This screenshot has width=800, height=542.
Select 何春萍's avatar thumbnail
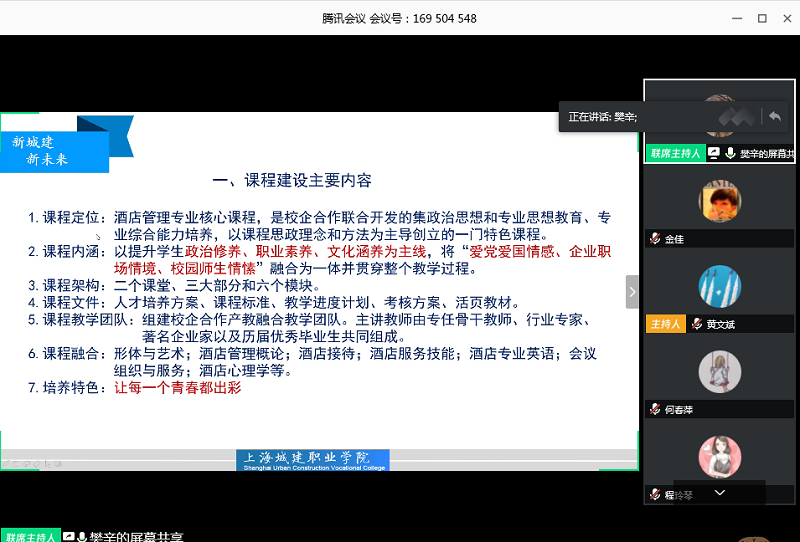pyautogui.click(x=719, y=372)
